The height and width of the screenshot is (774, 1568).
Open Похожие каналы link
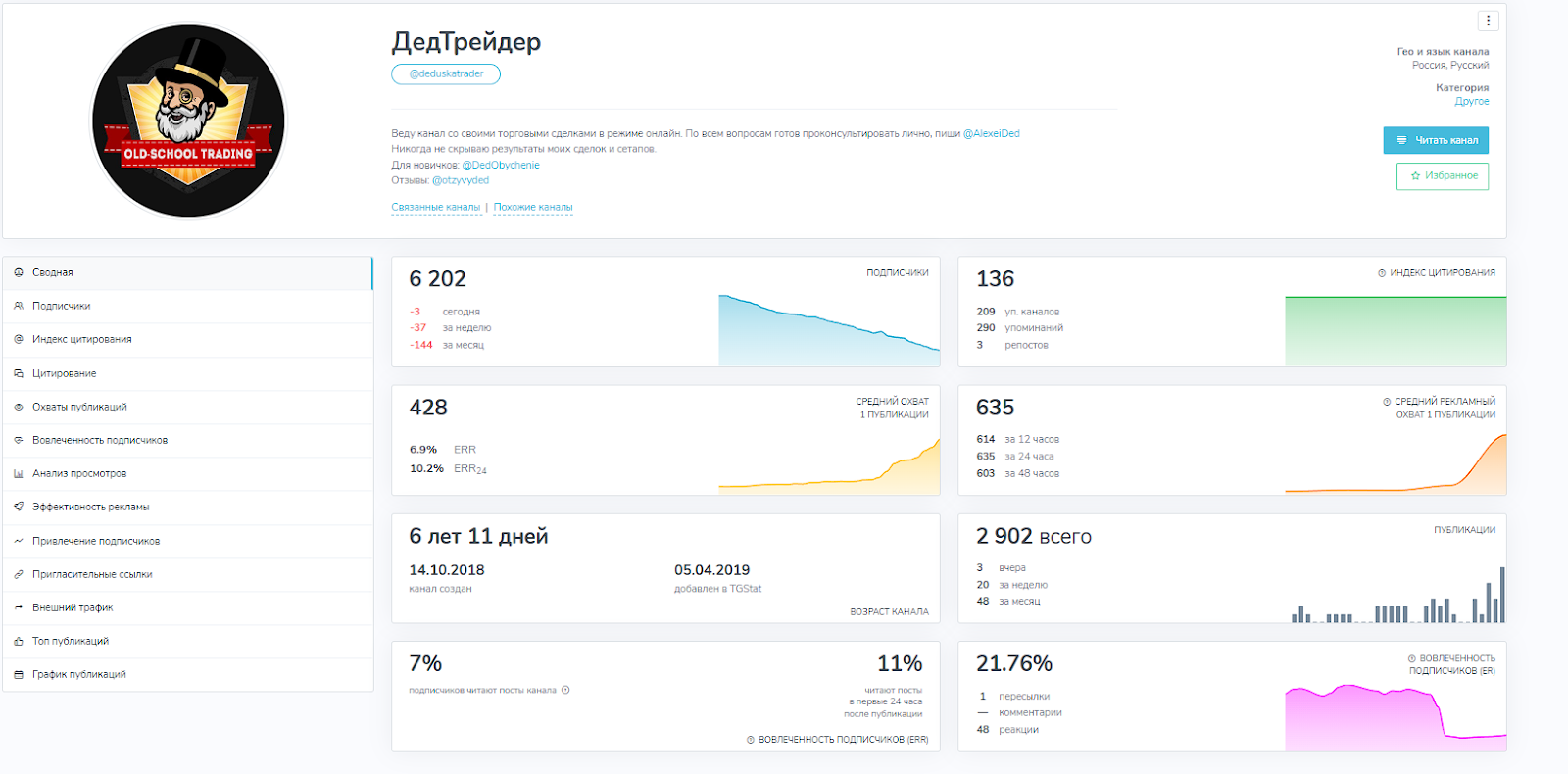pyautogui.click(x=533, y=207)
